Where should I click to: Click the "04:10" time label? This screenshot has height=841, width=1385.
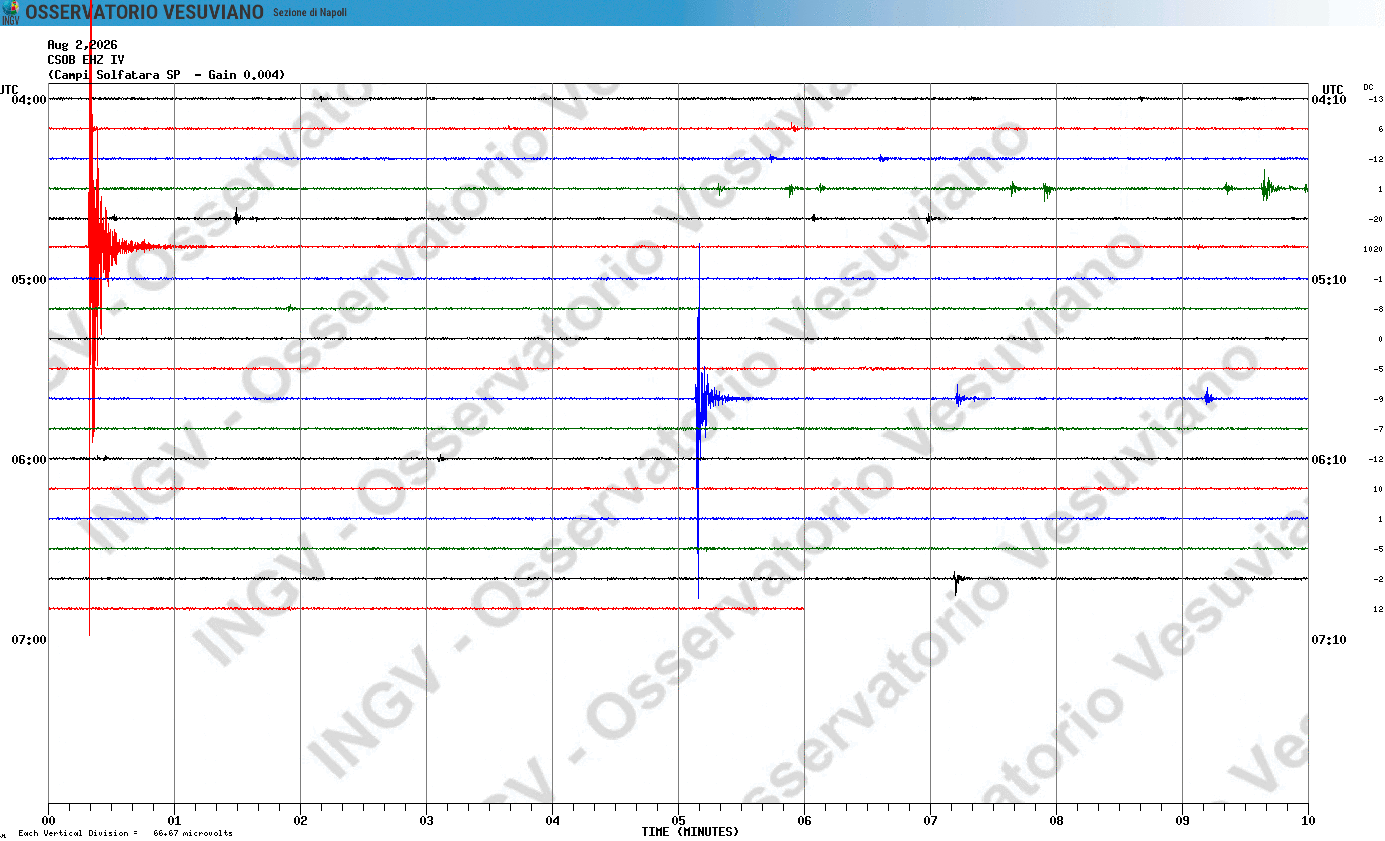pyautogui.click(x=1328, y=100)
